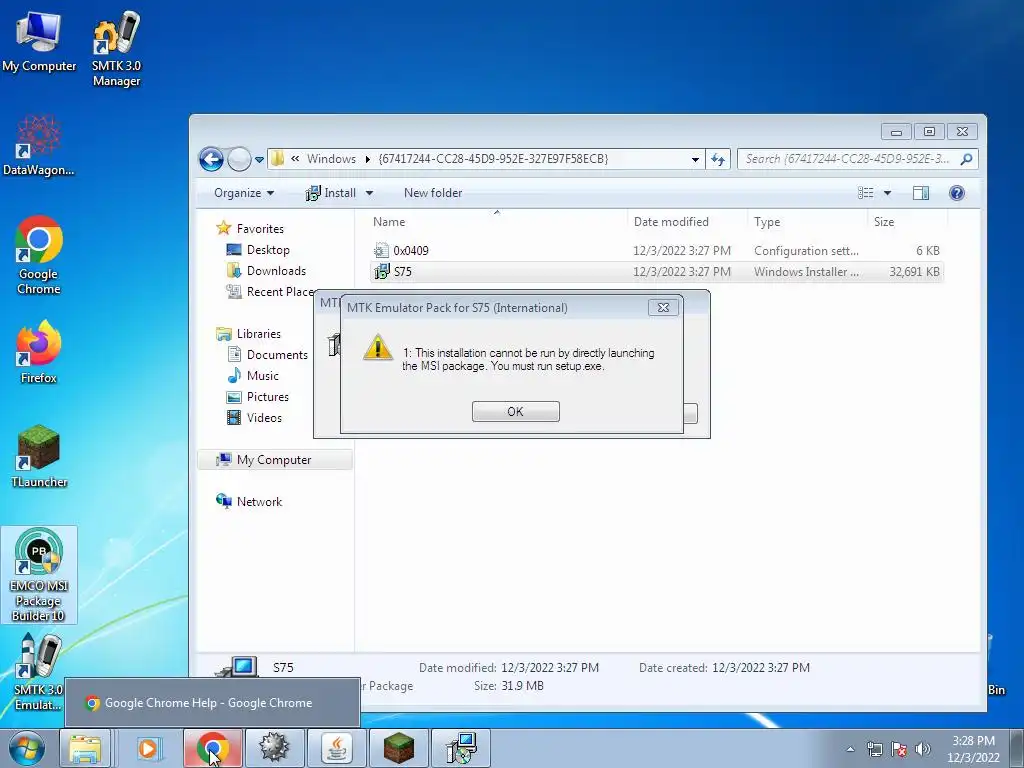Image resolution: width=1024 pixels, height=768 pixels.
Task: Click the volume speaker tray icon
Action: coord(923,749)
